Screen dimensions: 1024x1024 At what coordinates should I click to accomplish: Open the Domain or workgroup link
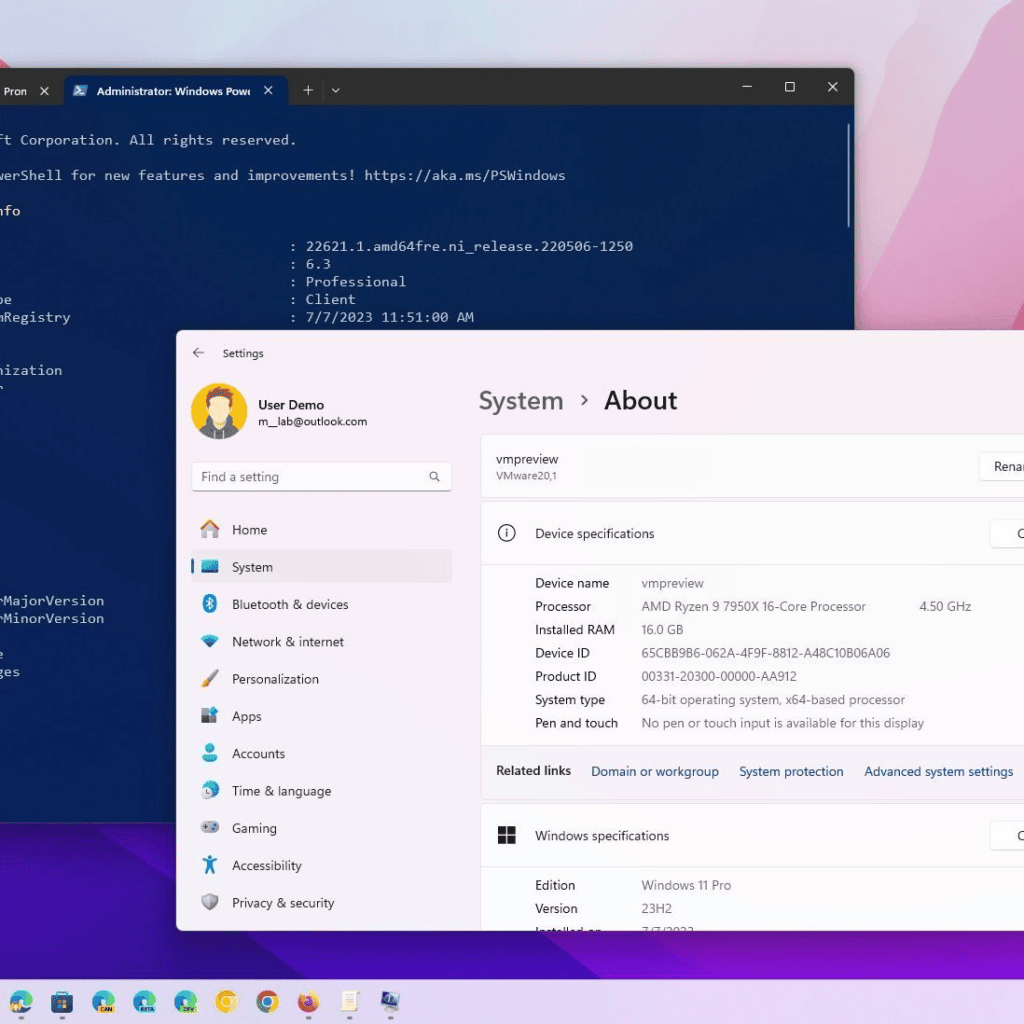[x=655, y=771]
